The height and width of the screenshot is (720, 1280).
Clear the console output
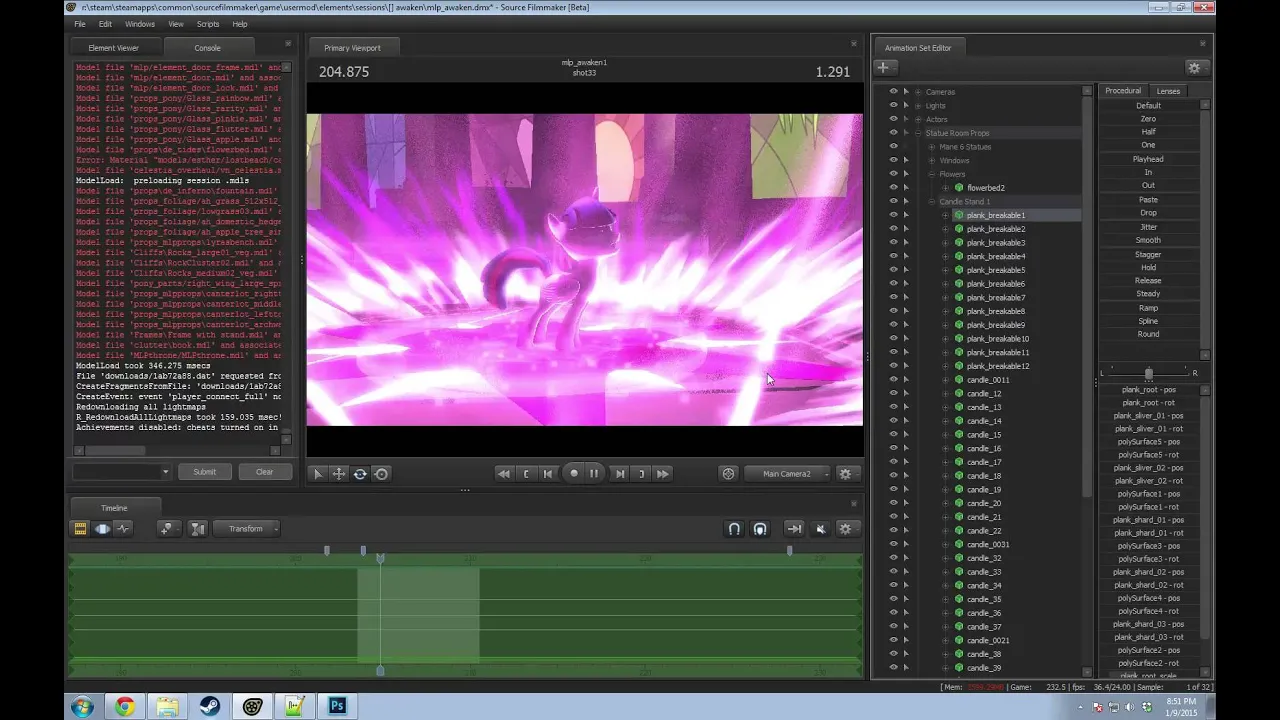coord(264,472)
